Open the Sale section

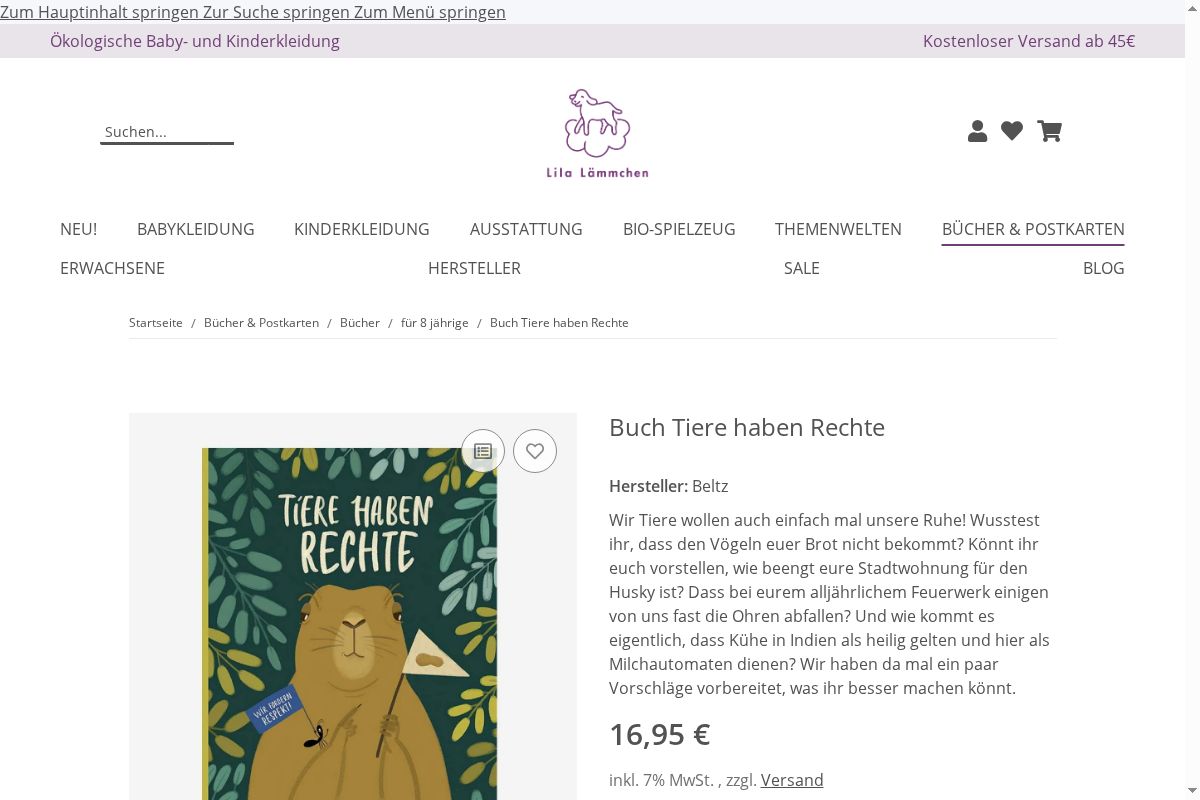802,268
